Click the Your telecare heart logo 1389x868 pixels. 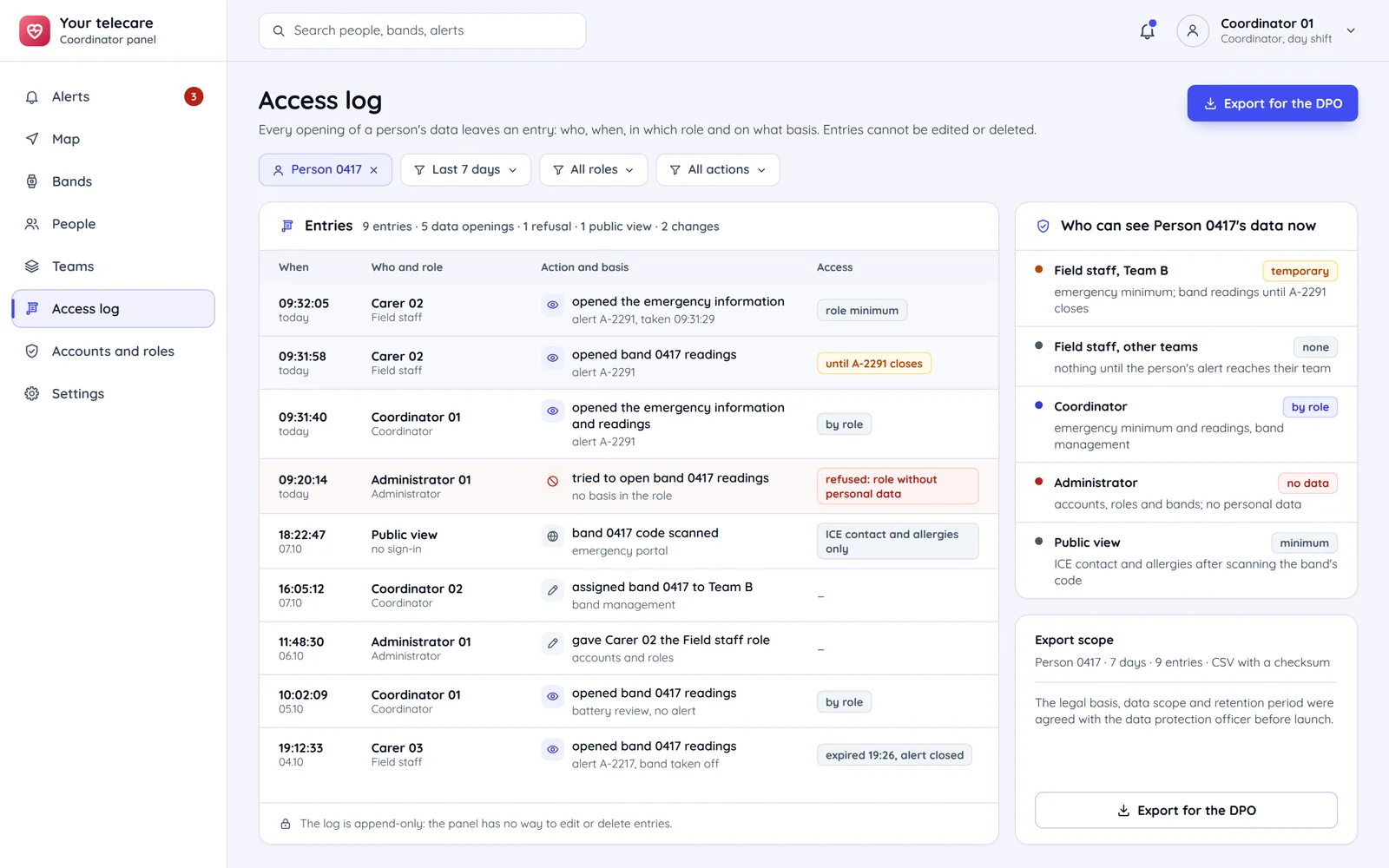tap(35, 30)
